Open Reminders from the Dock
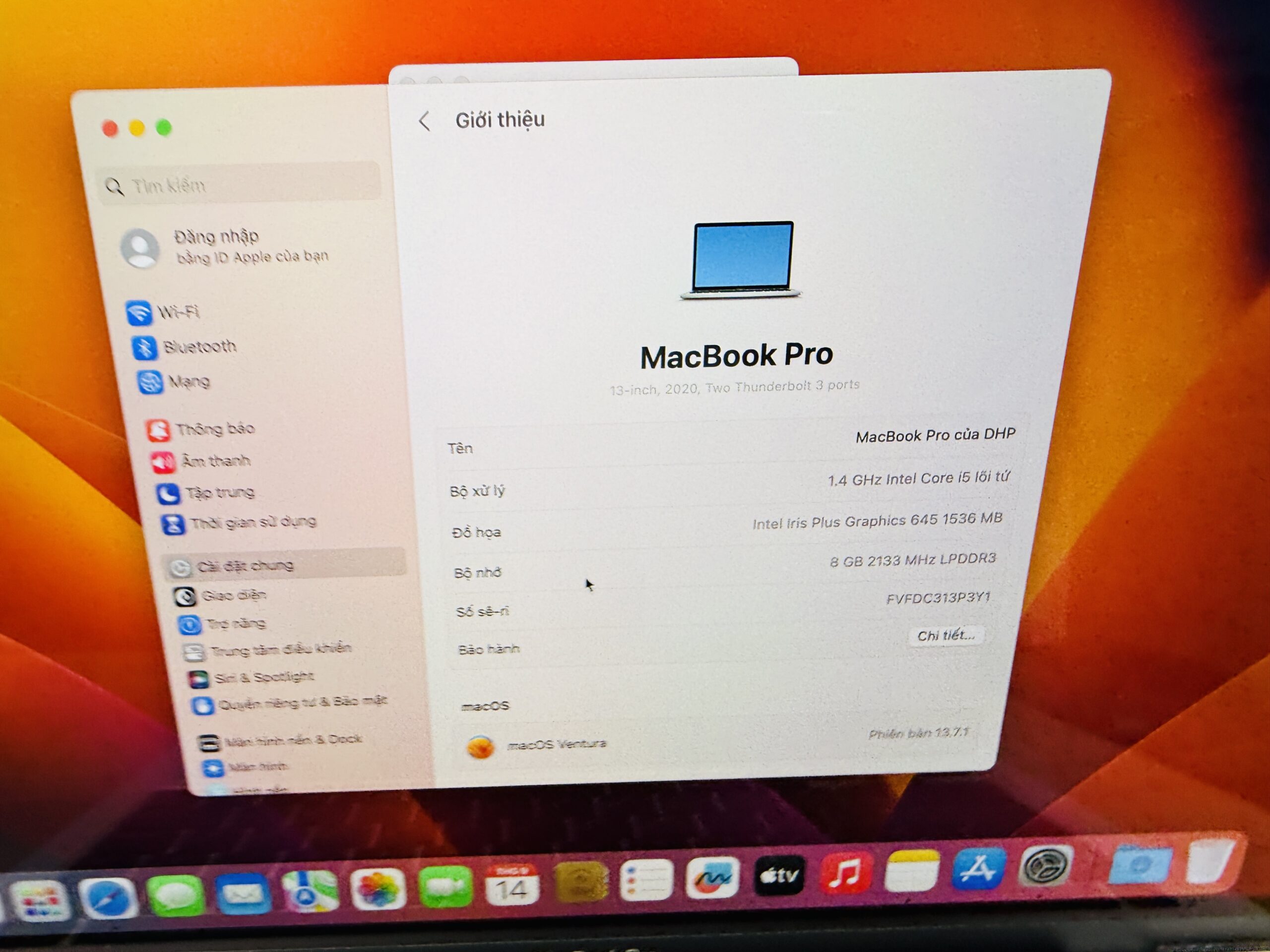This screenshot has width=1270, height=952. [x=646, y=879]
